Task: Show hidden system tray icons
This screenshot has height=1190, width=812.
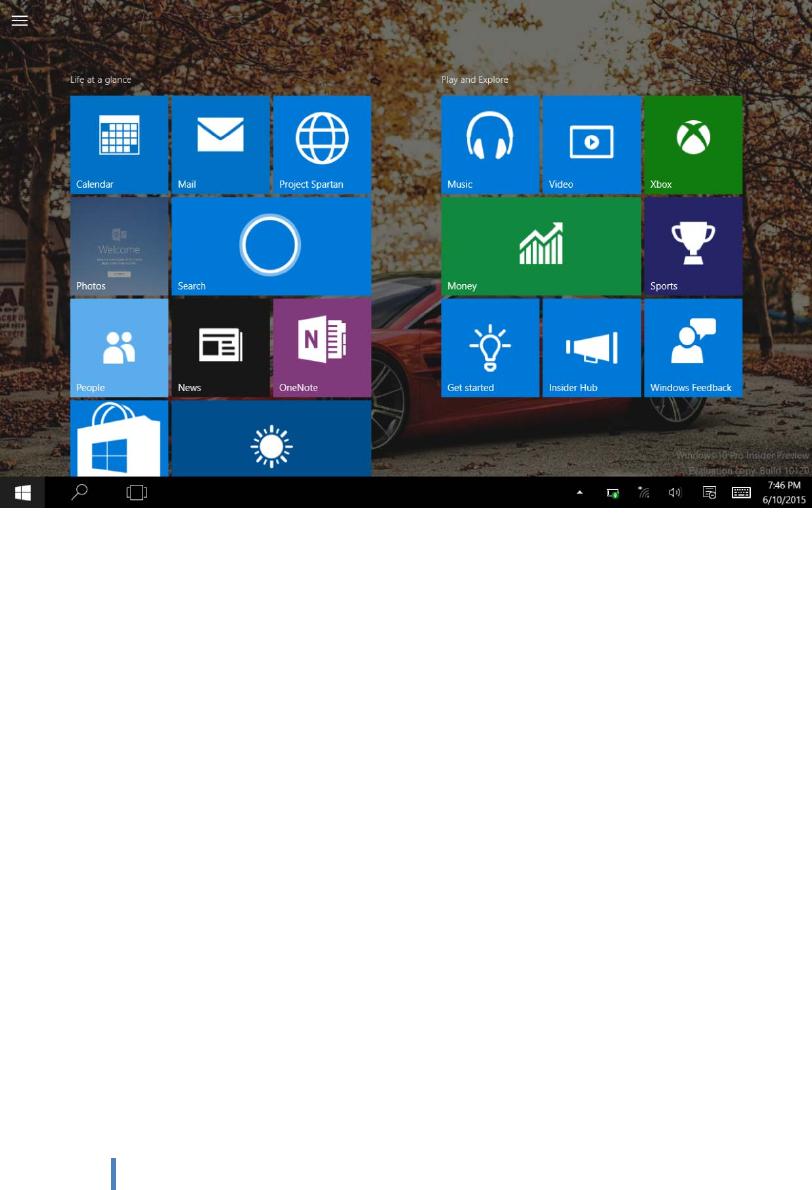Action: (580, 493)
